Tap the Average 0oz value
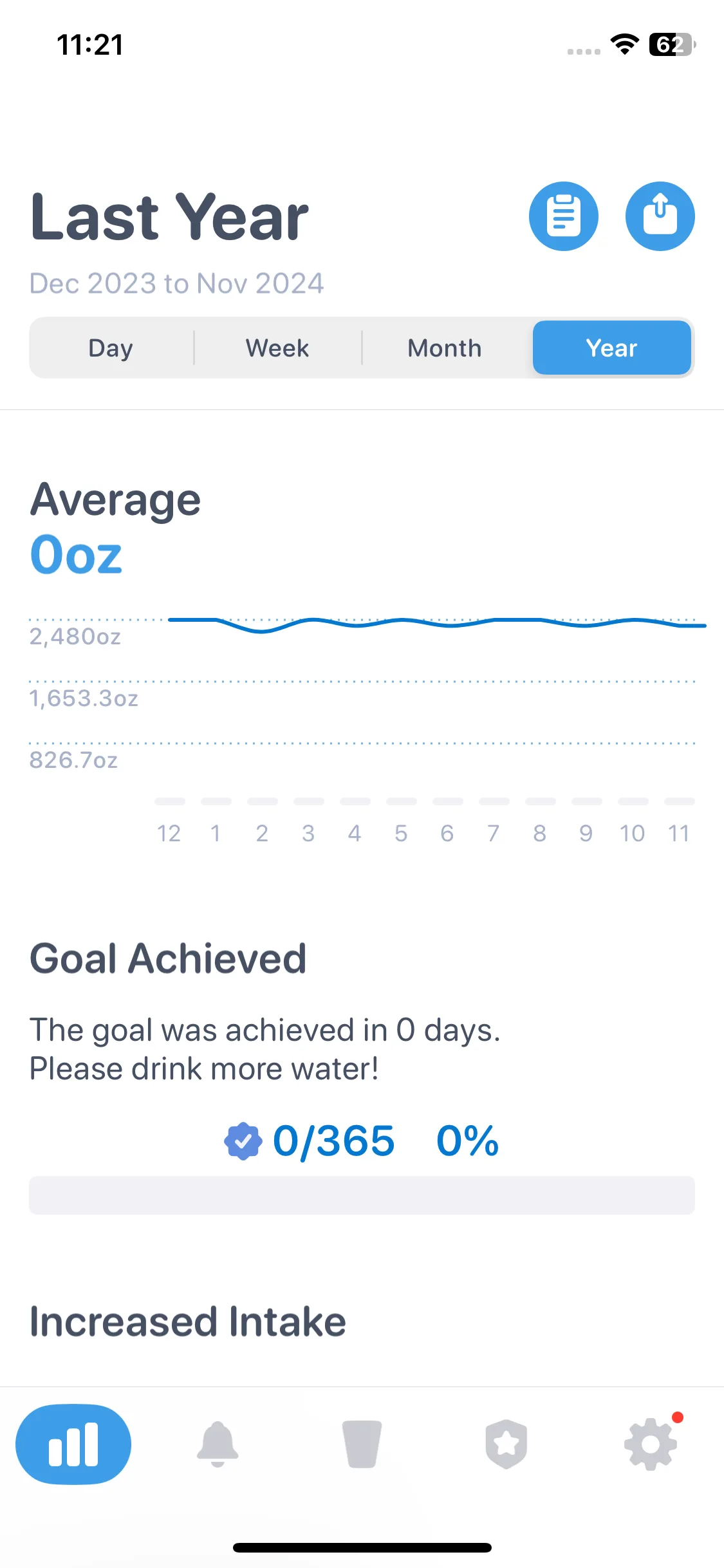This screenshot has width=724, height=1568. pyautogui.click(x=76, y=555)
